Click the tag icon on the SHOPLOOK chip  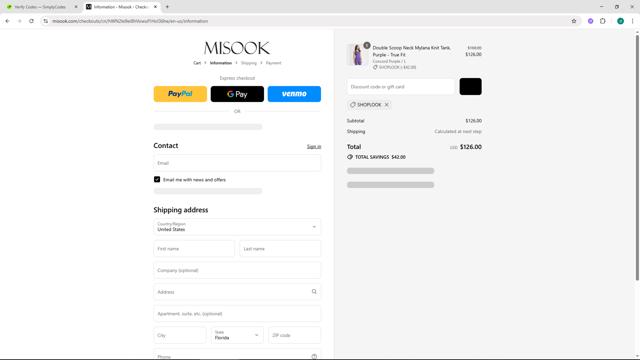[x=353, y=105]
